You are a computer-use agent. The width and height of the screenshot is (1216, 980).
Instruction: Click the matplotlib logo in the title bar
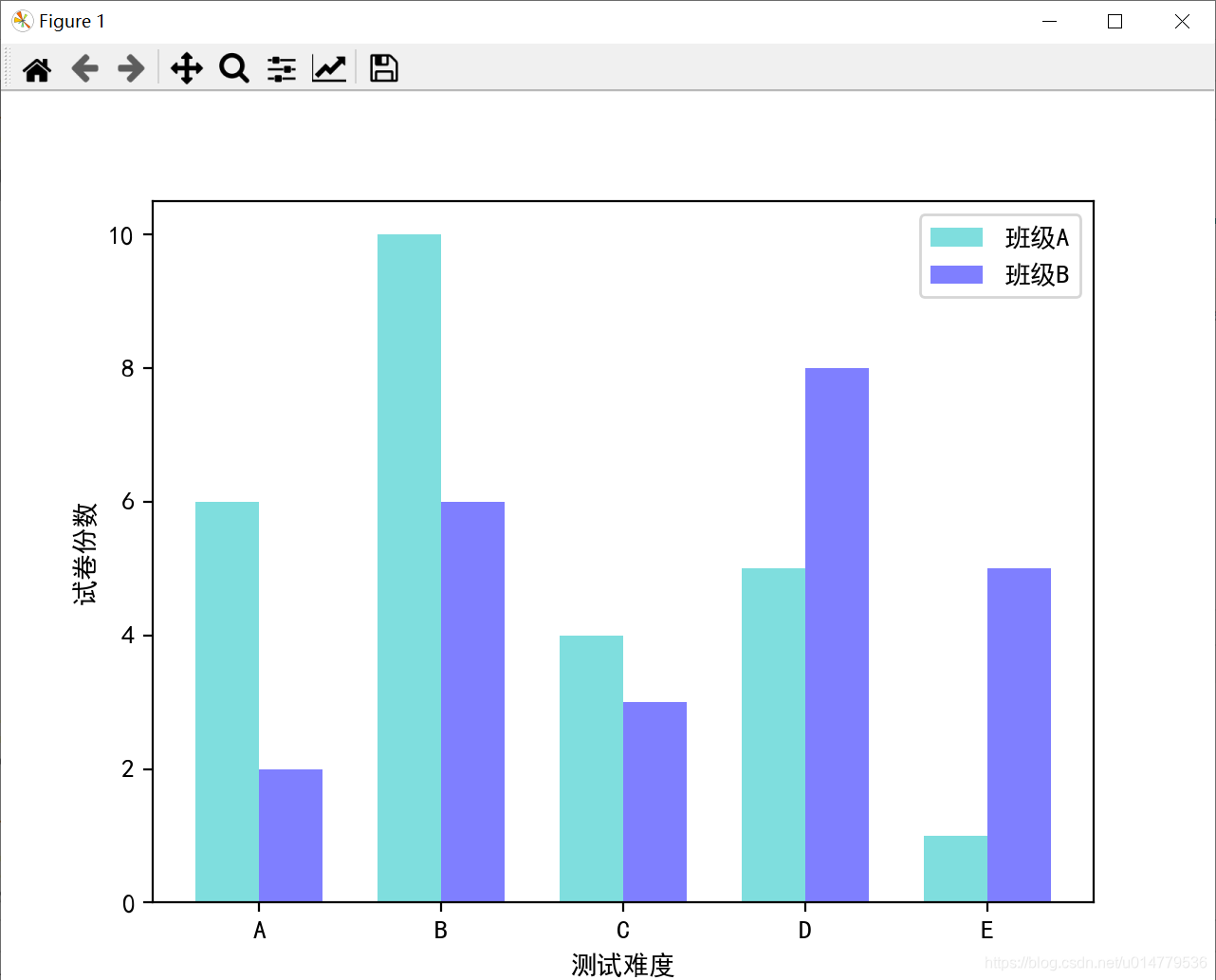tap(20, 20)
